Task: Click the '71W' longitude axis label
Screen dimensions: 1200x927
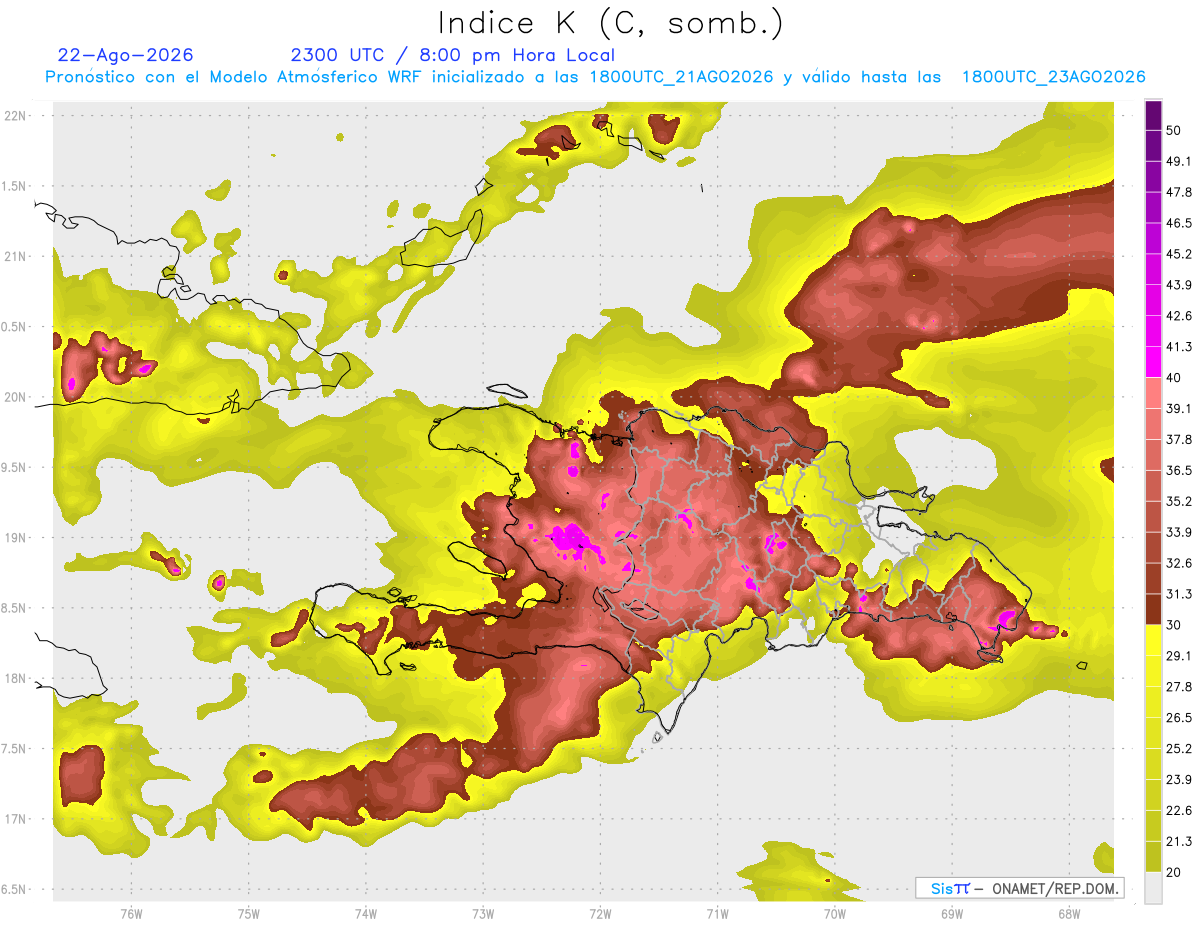Action: [717, 914]
